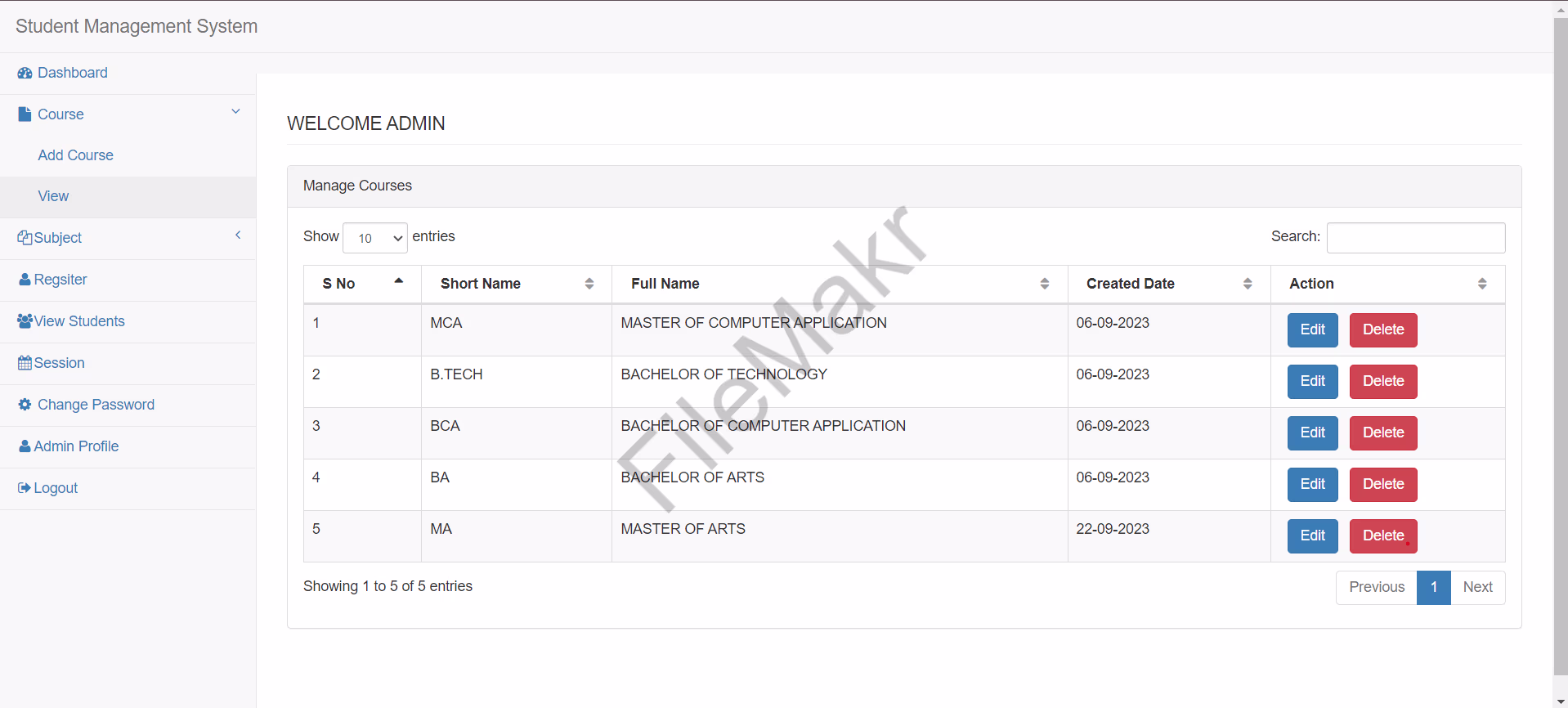Delete the MCA course row

tap(1383, 330)
